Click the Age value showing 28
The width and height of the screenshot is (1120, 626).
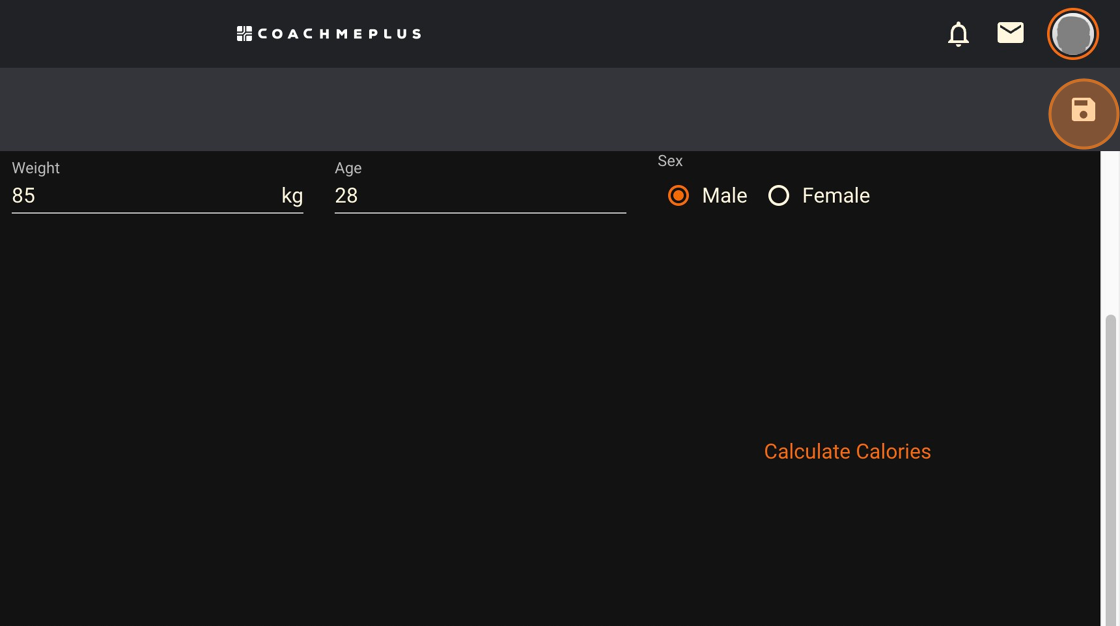tap(347, 195)
